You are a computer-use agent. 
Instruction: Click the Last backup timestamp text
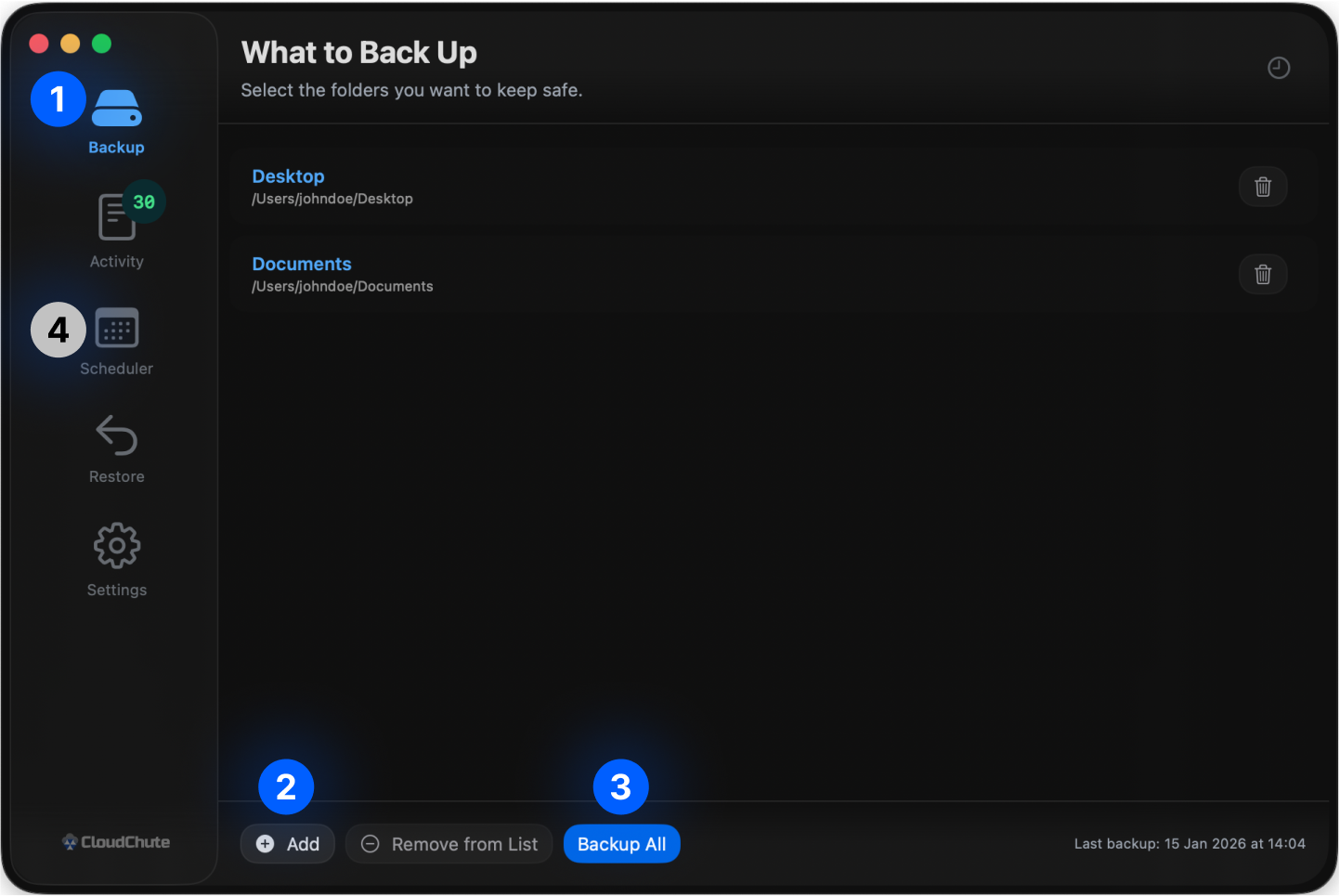tap(1189, 844)
